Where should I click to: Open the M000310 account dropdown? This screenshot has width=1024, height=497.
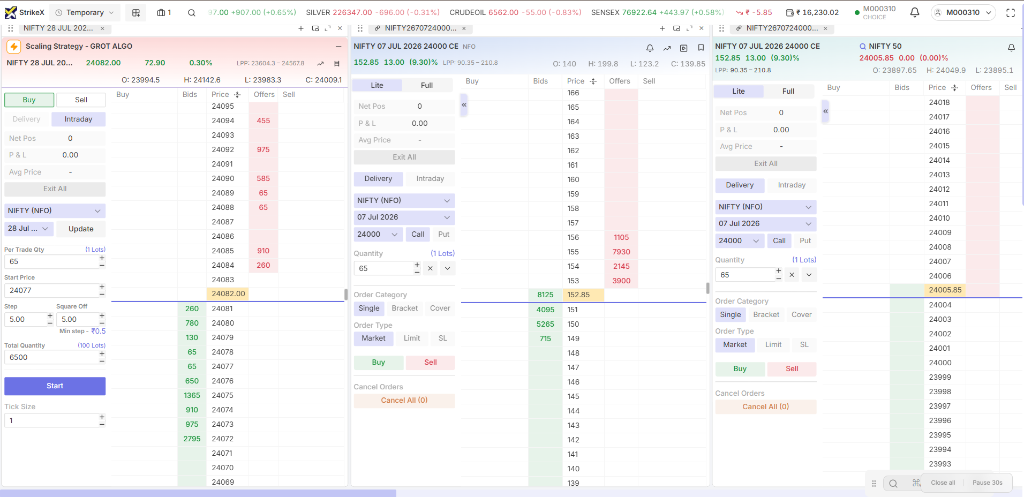(x=964, y=12)
